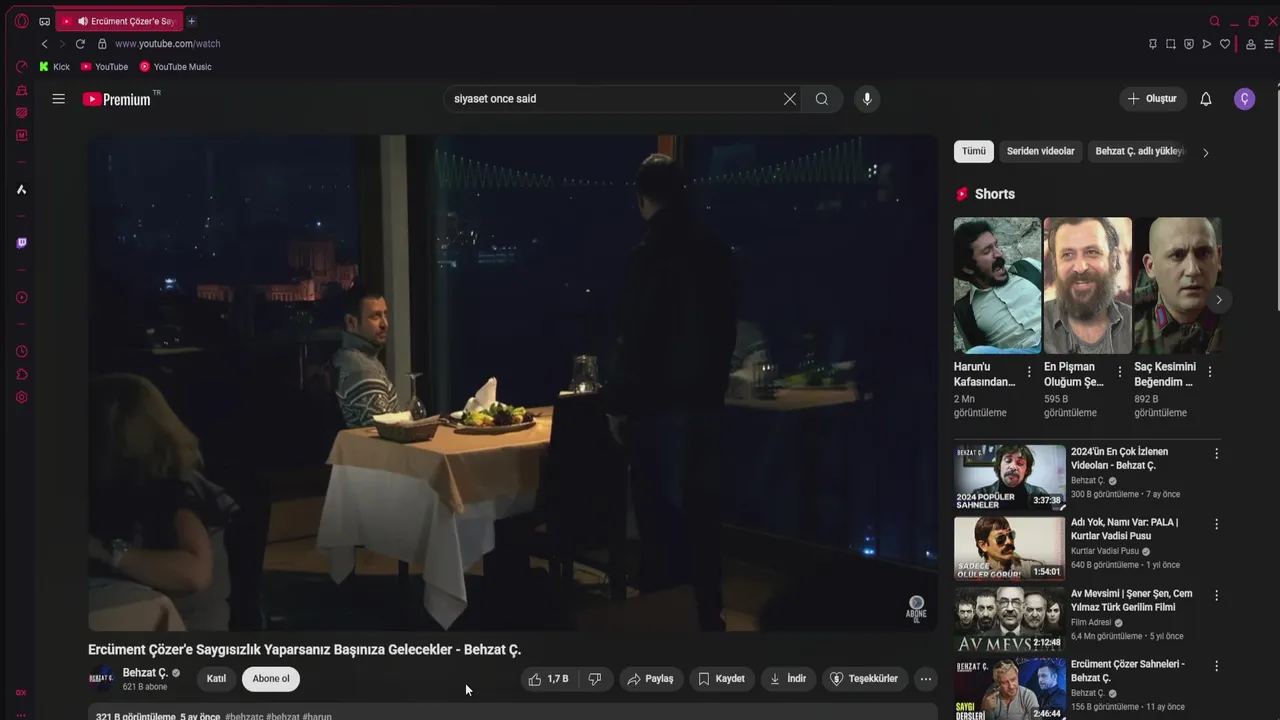Click the Katıl join button

point(216,679)
